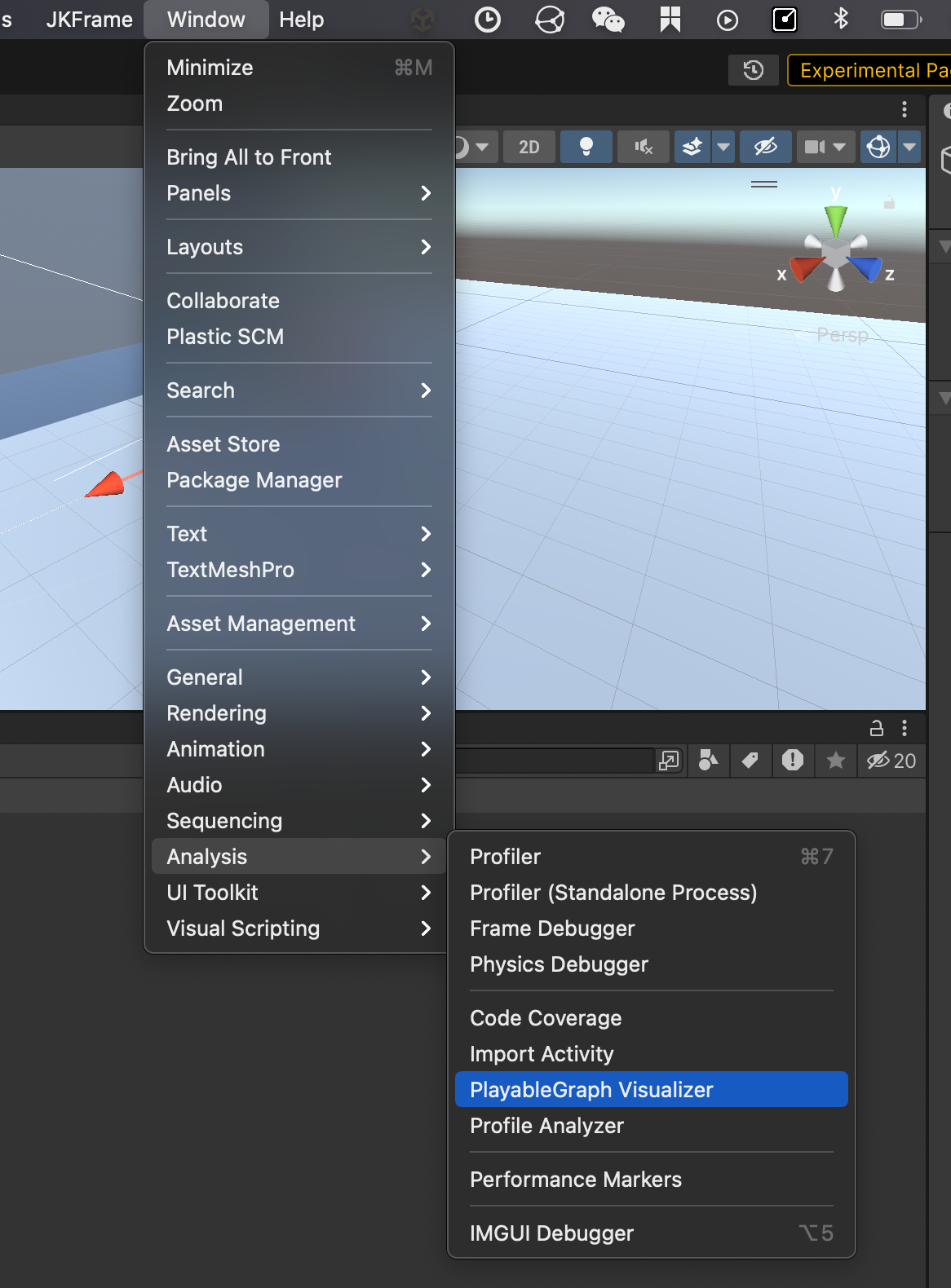Screen dimensions: 951x1288
Task: Click the Scene overlay drag handle bars
Action: (x=764, y=185)
